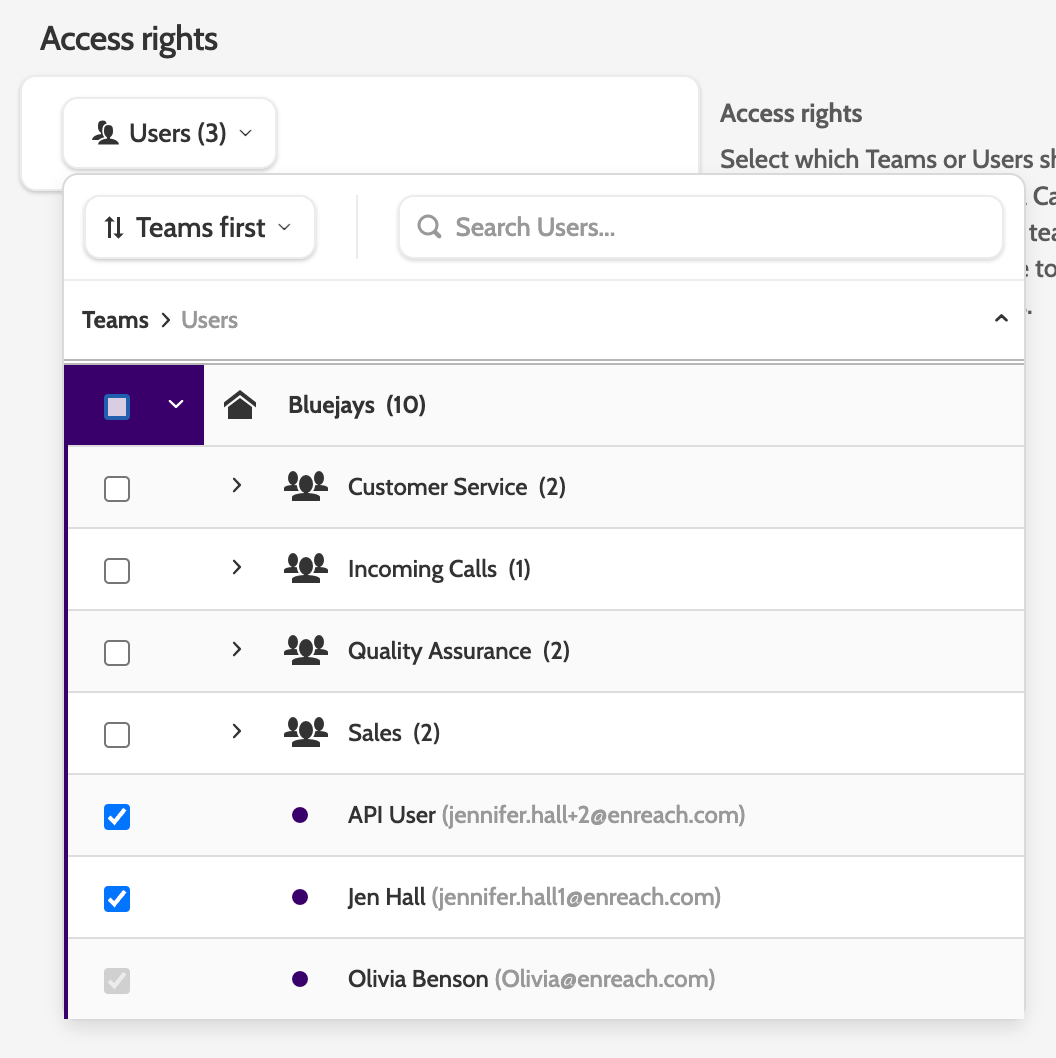The image size is (1056, 1058).
Task: Click the Incoming Calls team icon
Action: [x=305, y=569]
